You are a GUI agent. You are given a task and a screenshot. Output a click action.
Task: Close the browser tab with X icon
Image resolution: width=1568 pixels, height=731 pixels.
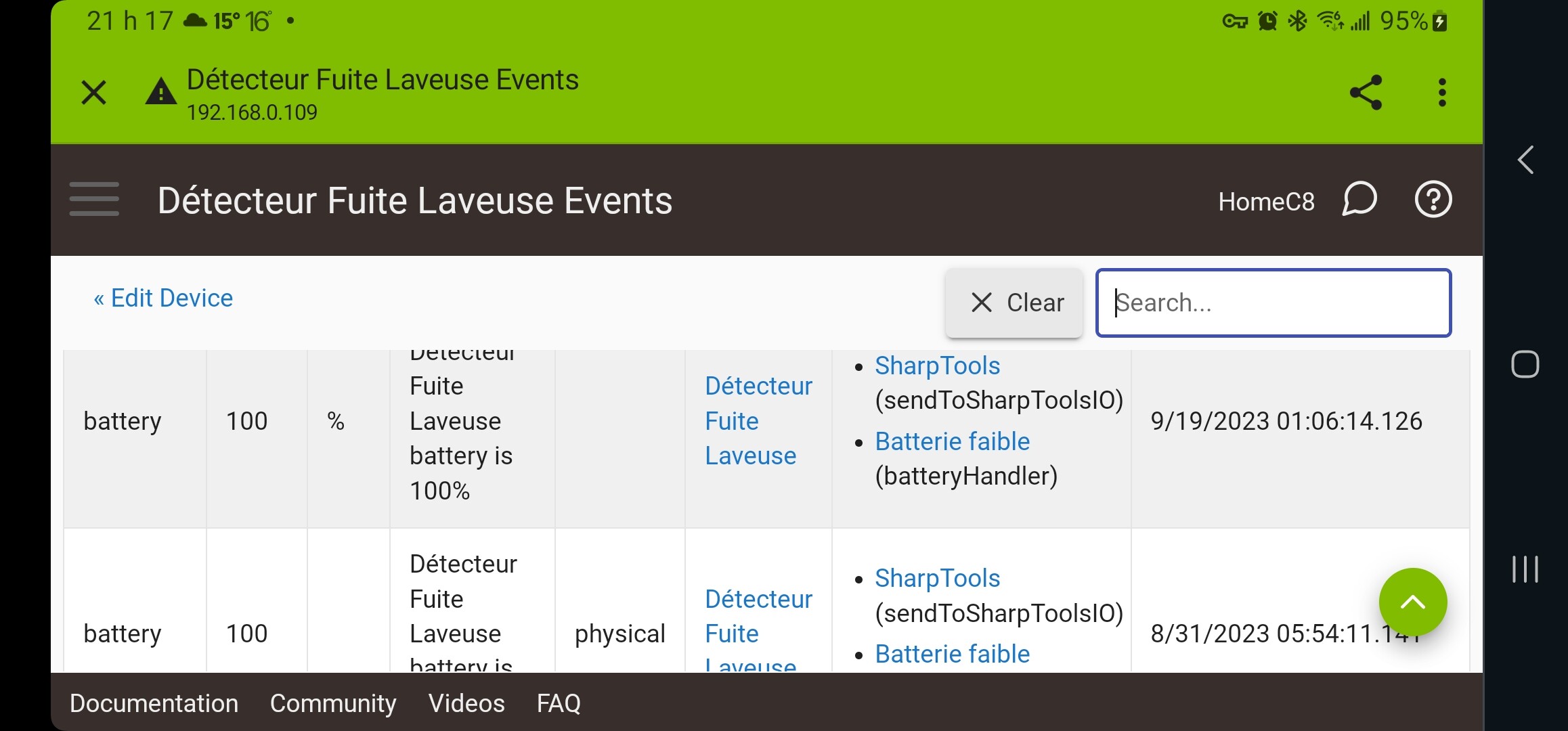(x=94, y=93)
